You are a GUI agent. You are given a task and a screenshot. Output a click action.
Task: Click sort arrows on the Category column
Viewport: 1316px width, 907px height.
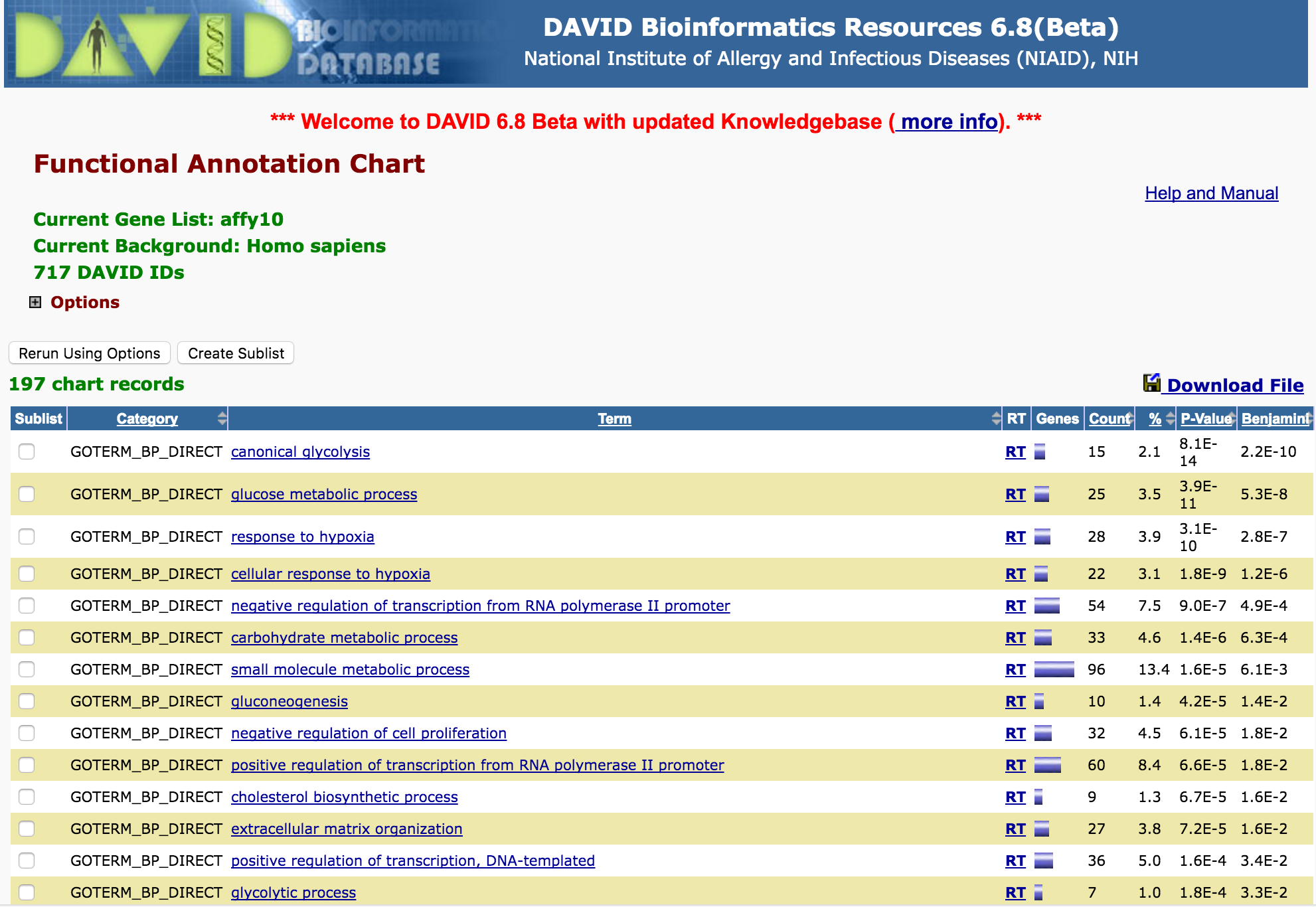(x=222, y=418)
